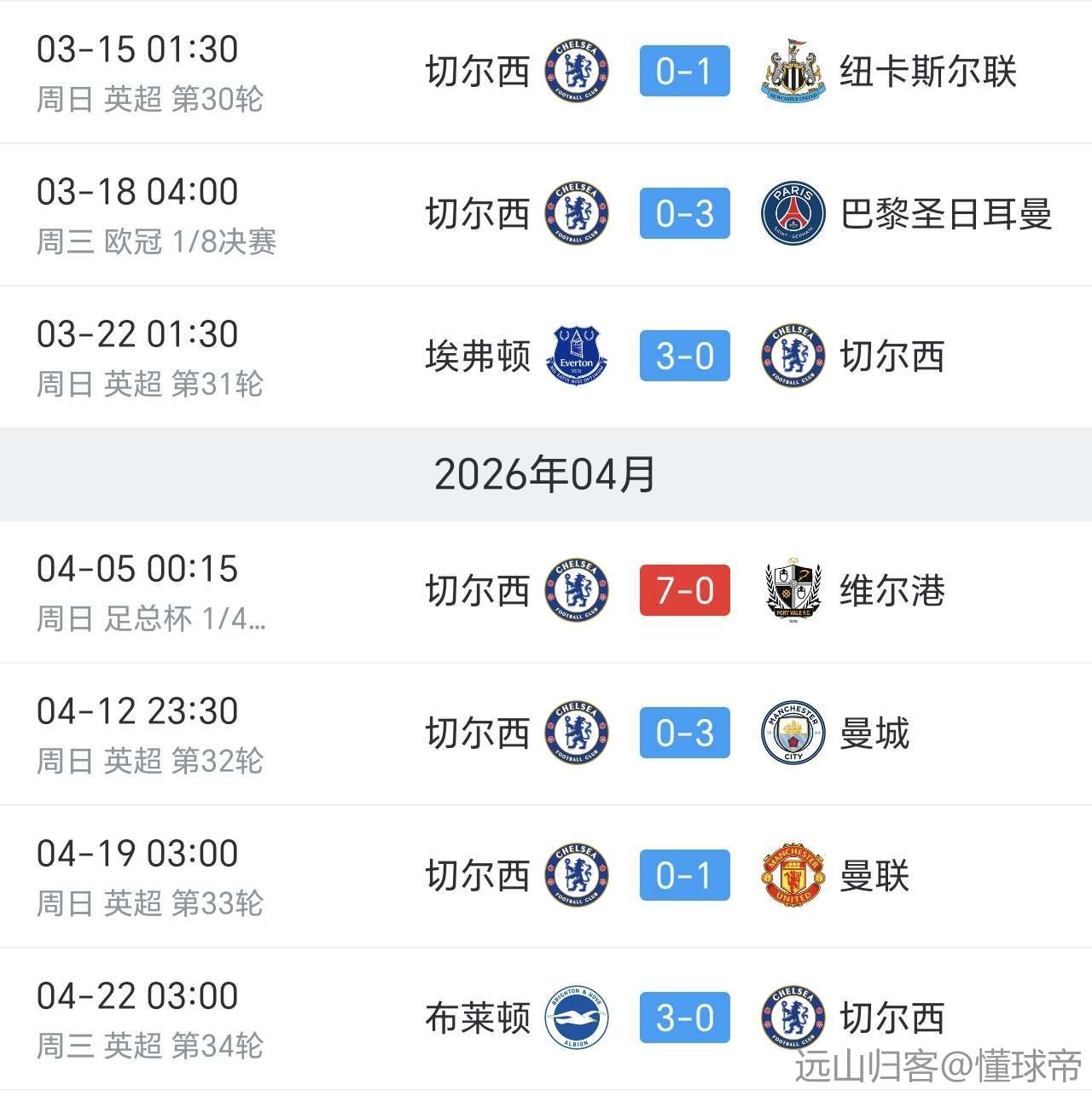Tap the 3-0 score of 布莱顿 match
Image resolution: width=1092 pixels, height=1096 pixels.
click(x=685, y=1018)
